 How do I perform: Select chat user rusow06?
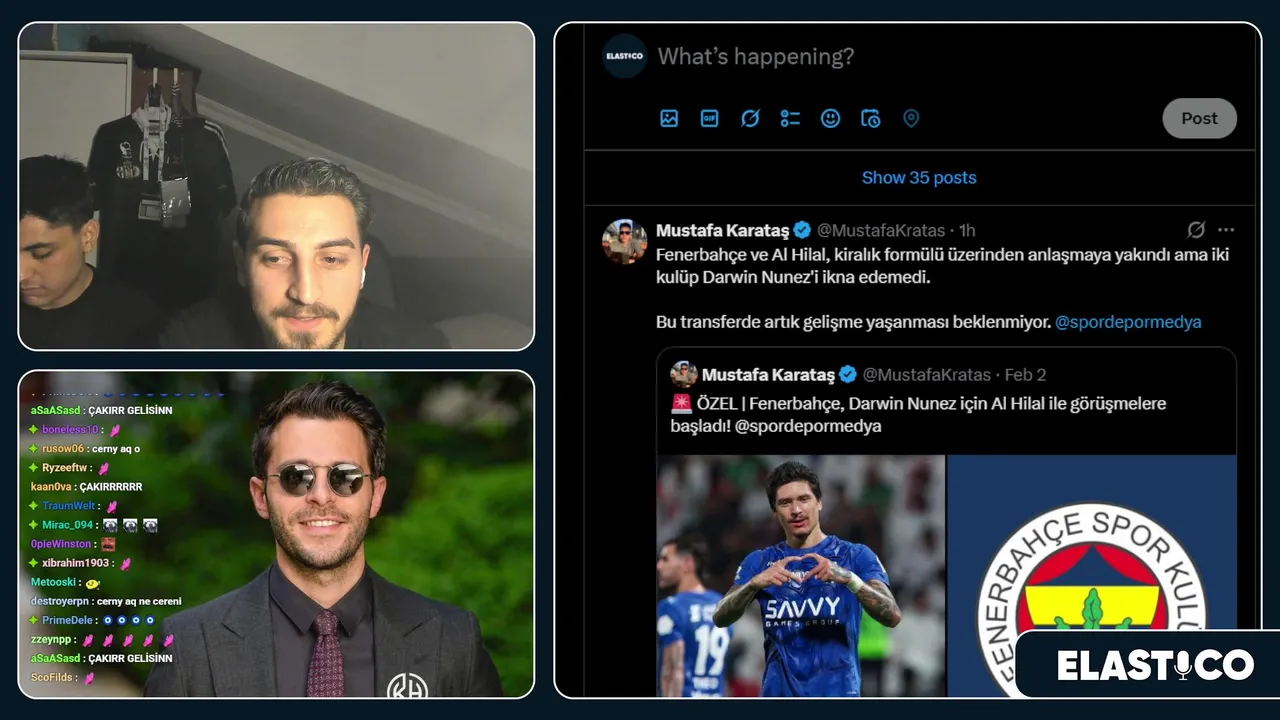click(63, 449)
